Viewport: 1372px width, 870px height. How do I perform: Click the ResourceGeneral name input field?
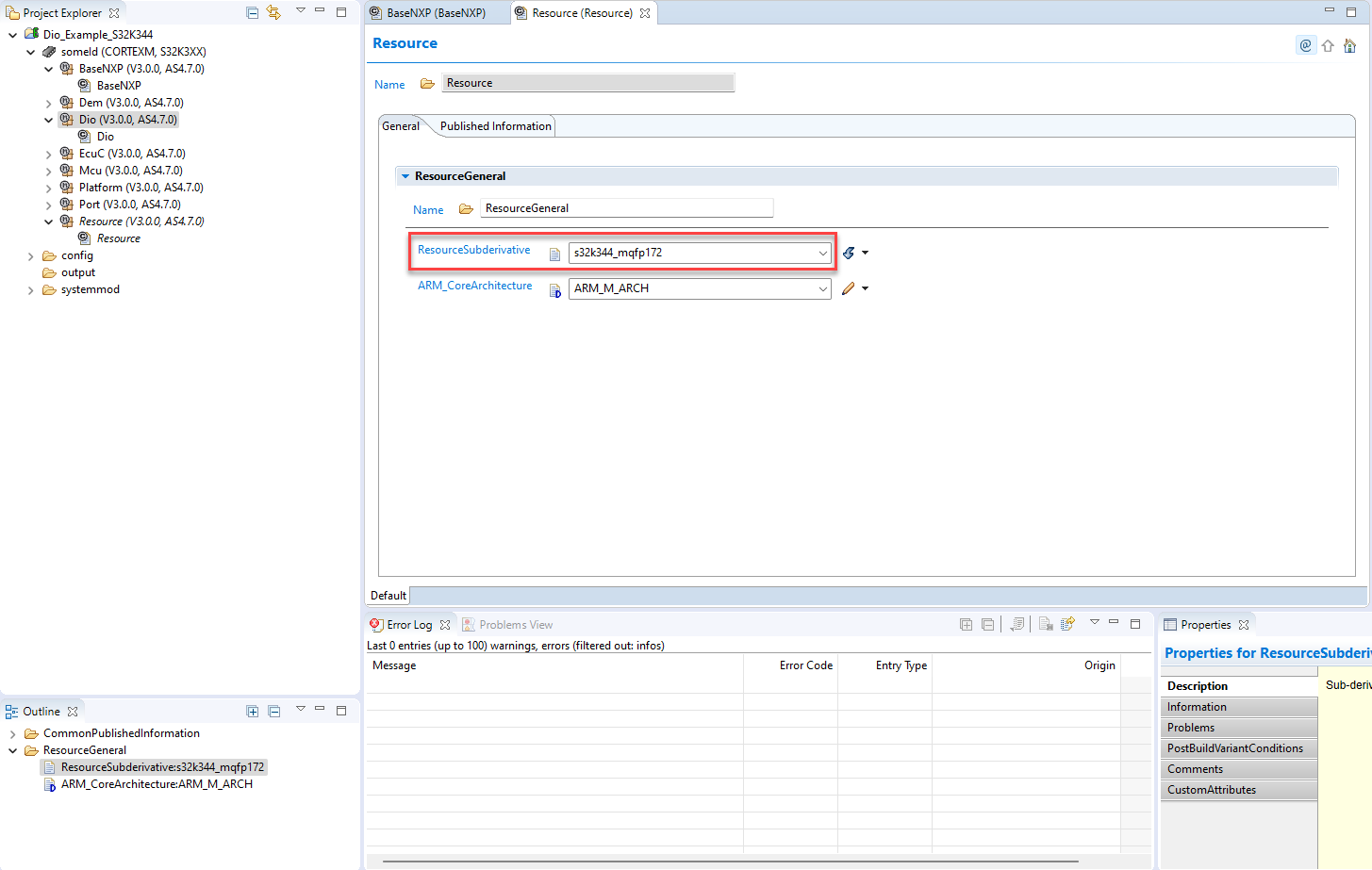[627, 208]
